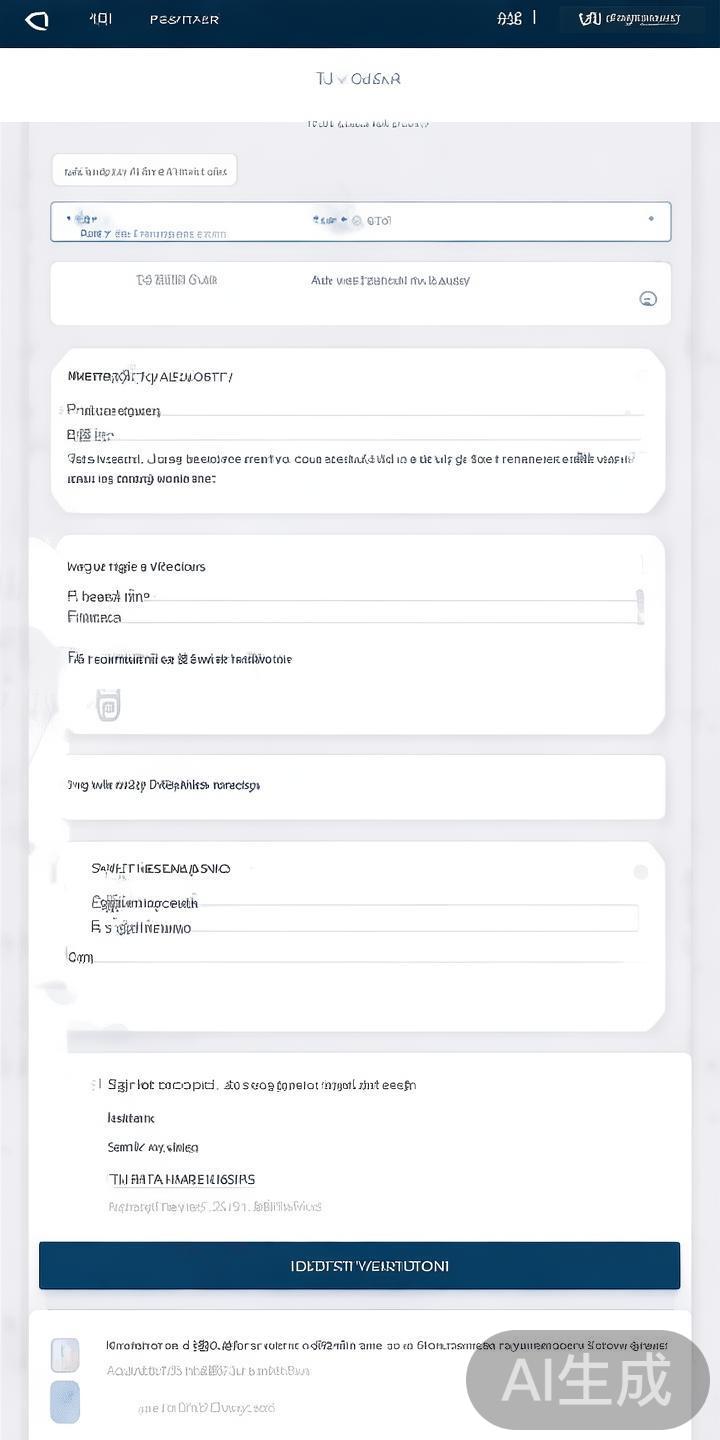This screenshot has width=720, height=1440.
Task: Click the pale square icon in the bottom card
Action: click(65, 1355)
